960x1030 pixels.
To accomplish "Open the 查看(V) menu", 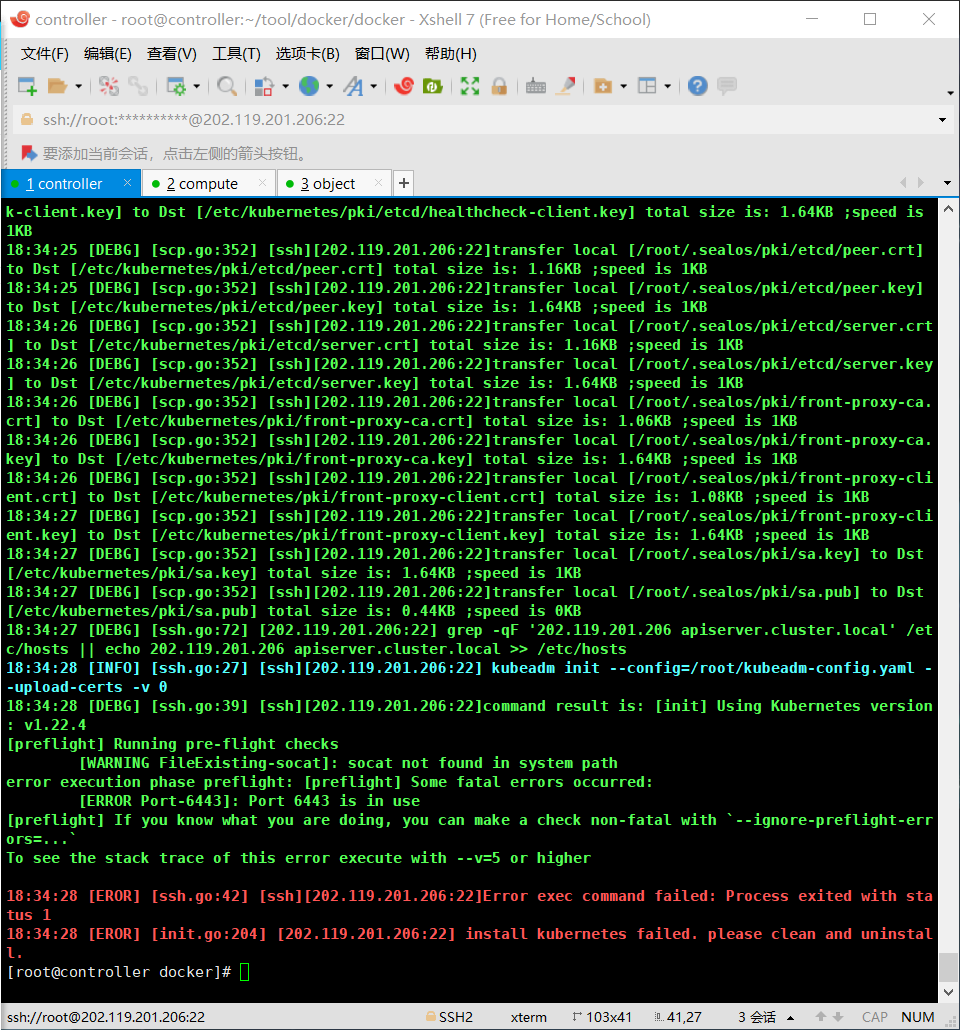I will pyautogui.click(x=171, y=54).
